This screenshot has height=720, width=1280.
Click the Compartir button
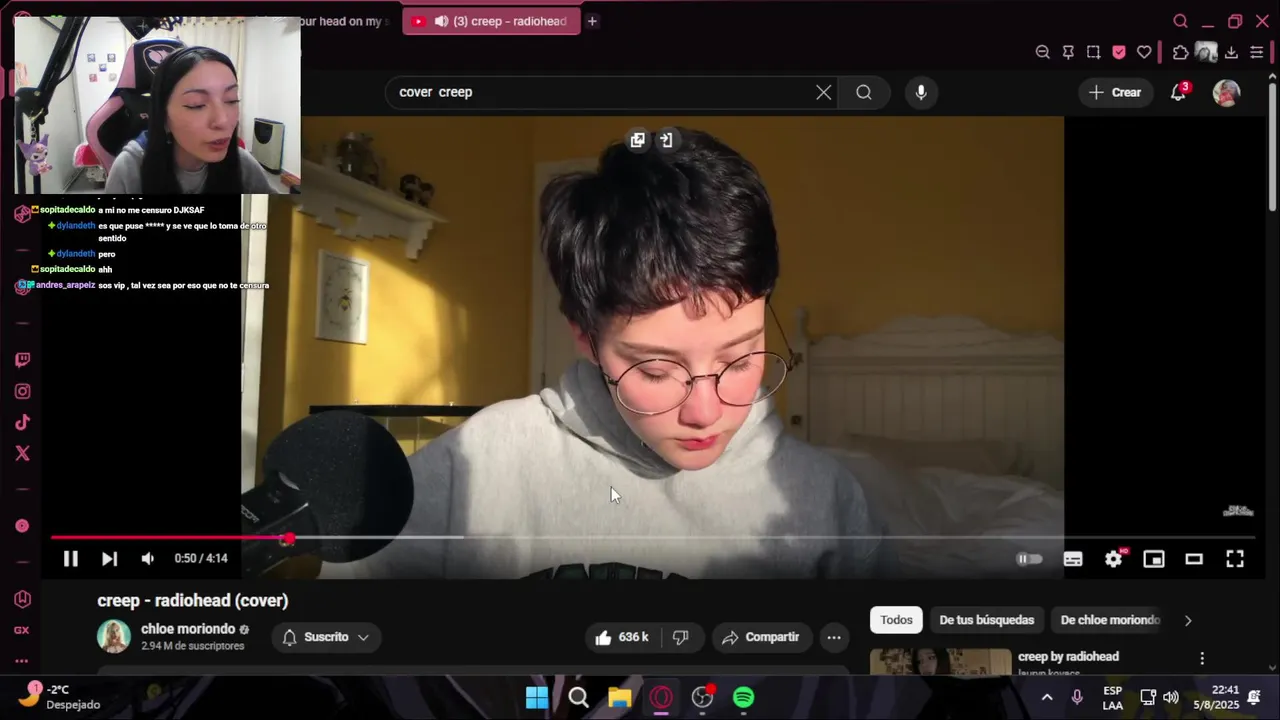[x=761, y=637]
